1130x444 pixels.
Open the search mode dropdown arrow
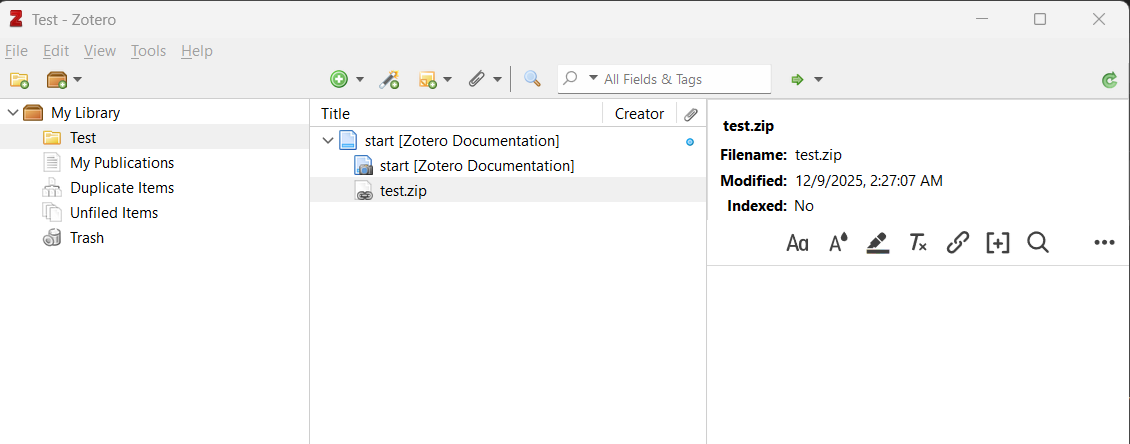(x=593, y=79)
